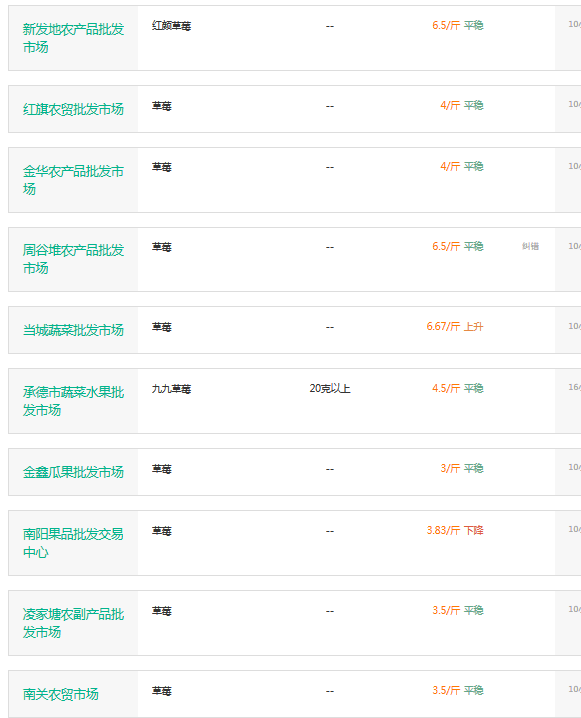Open 新发地农产品批发市场 market link
Screen dimensions: 581x718
(73, 38)
